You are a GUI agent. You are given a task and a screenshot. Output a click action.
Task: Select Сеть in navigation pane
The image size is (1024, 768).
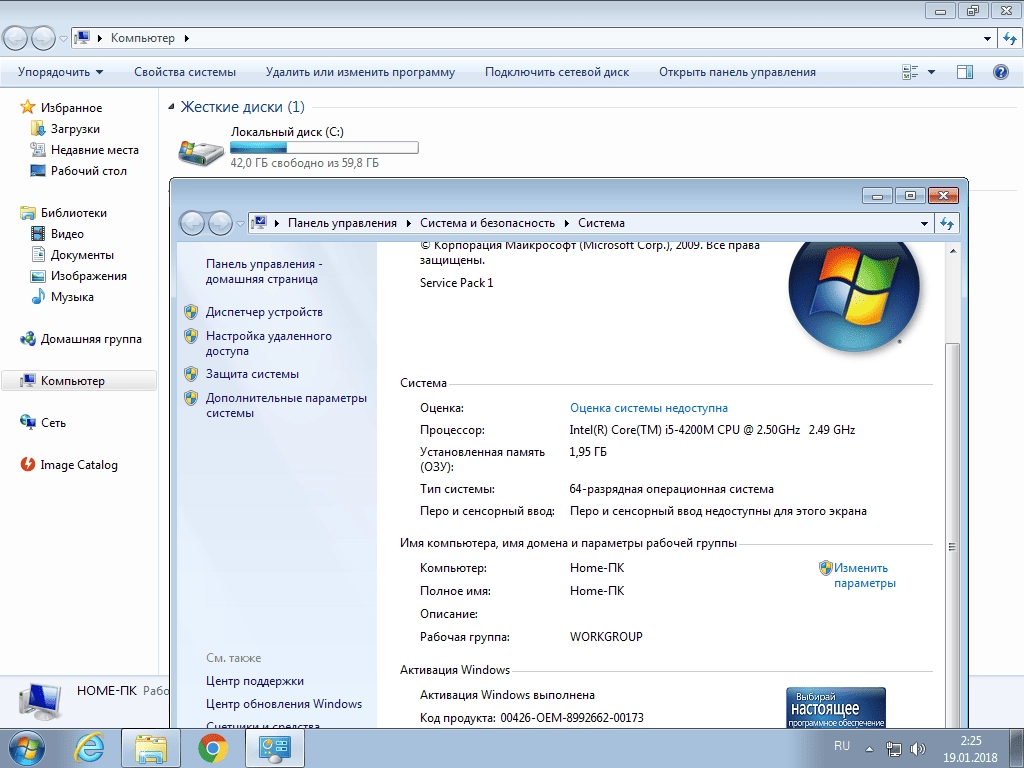click(53, 423)
